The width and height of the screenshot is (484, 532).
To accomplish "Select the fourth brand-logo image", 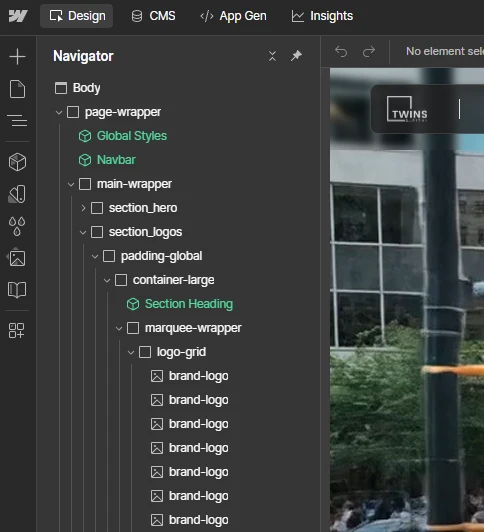I will 198,448.
